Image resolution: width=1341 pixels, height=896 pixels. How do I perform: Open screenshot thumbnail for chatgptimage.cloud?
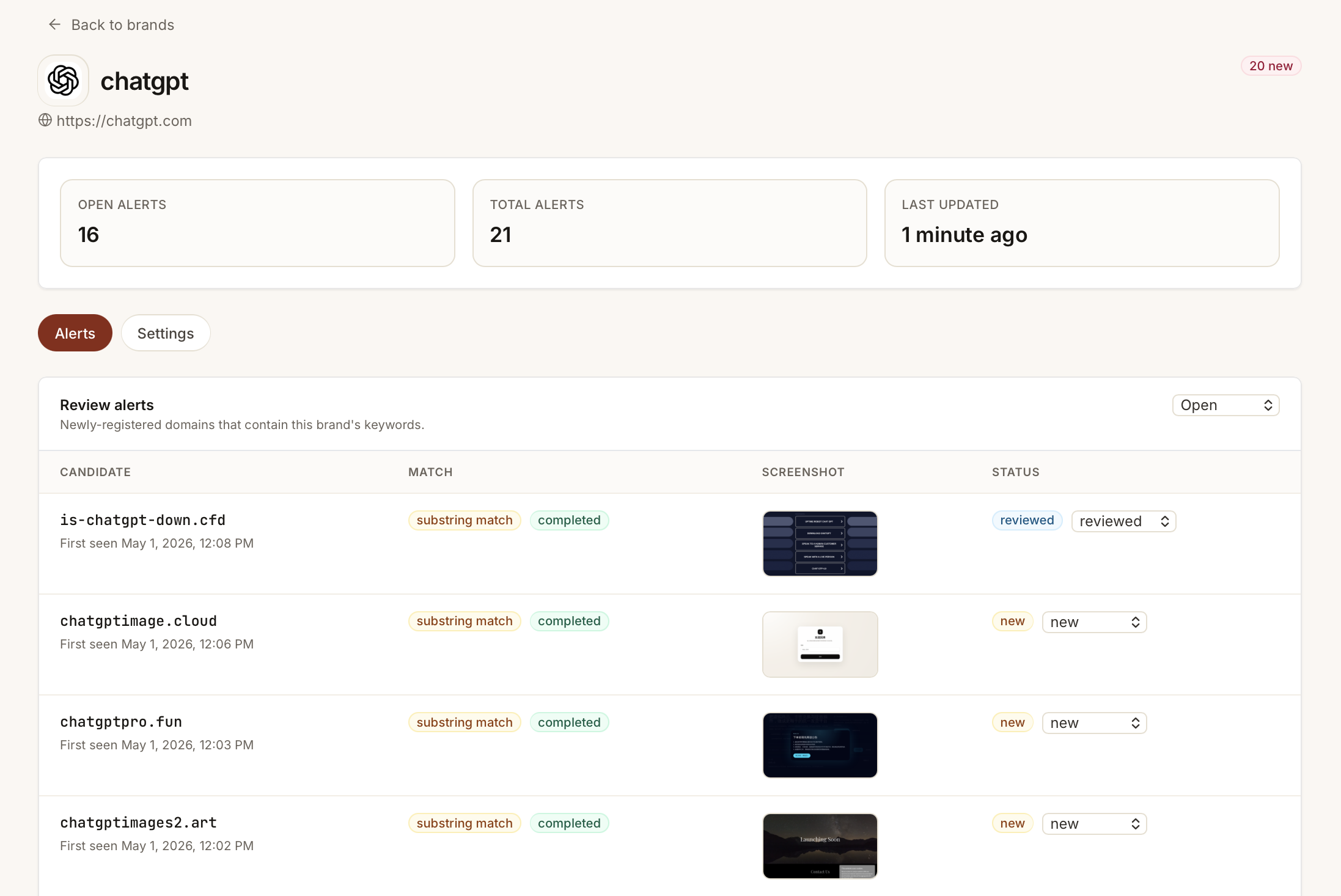click(x=820, y=644)
